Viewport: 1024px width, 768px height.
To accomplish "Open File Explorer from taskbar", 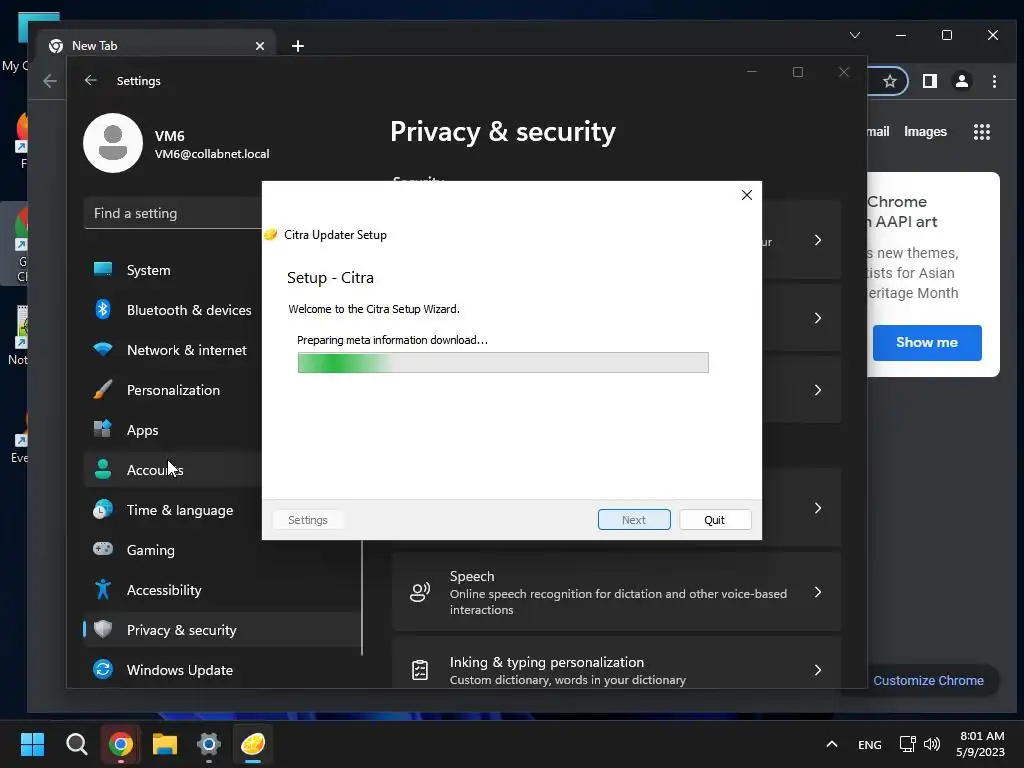I will pyautogui.click(x=165, y=744).
